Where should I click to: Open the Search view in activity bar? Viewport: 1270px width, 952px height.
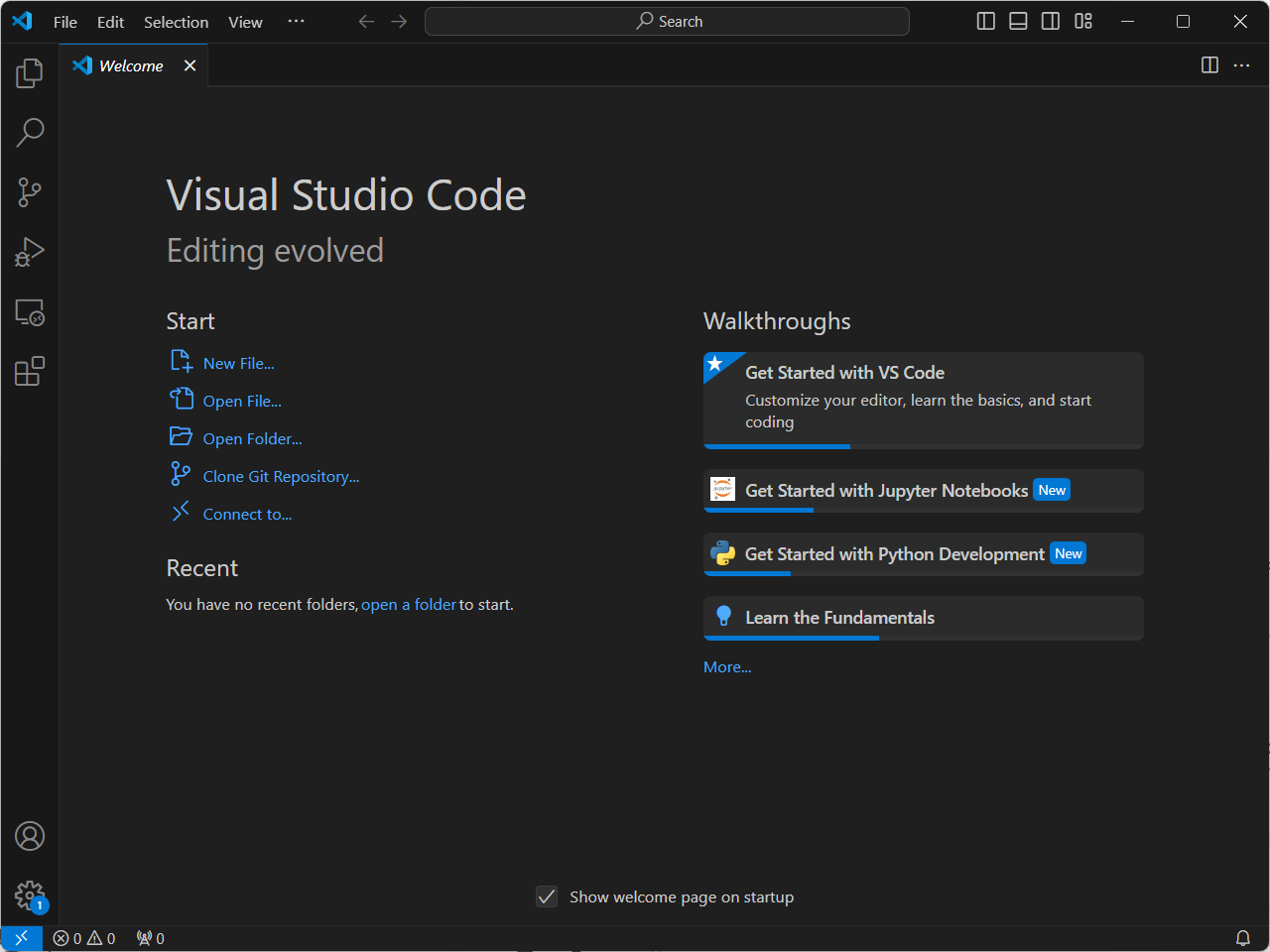click(30, 132)
